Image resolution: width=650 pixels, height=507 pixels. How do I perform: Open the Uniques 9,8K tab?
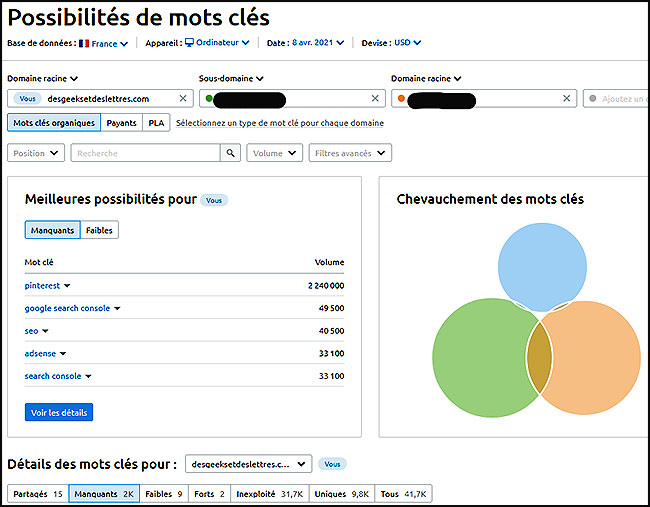(342, 494)
